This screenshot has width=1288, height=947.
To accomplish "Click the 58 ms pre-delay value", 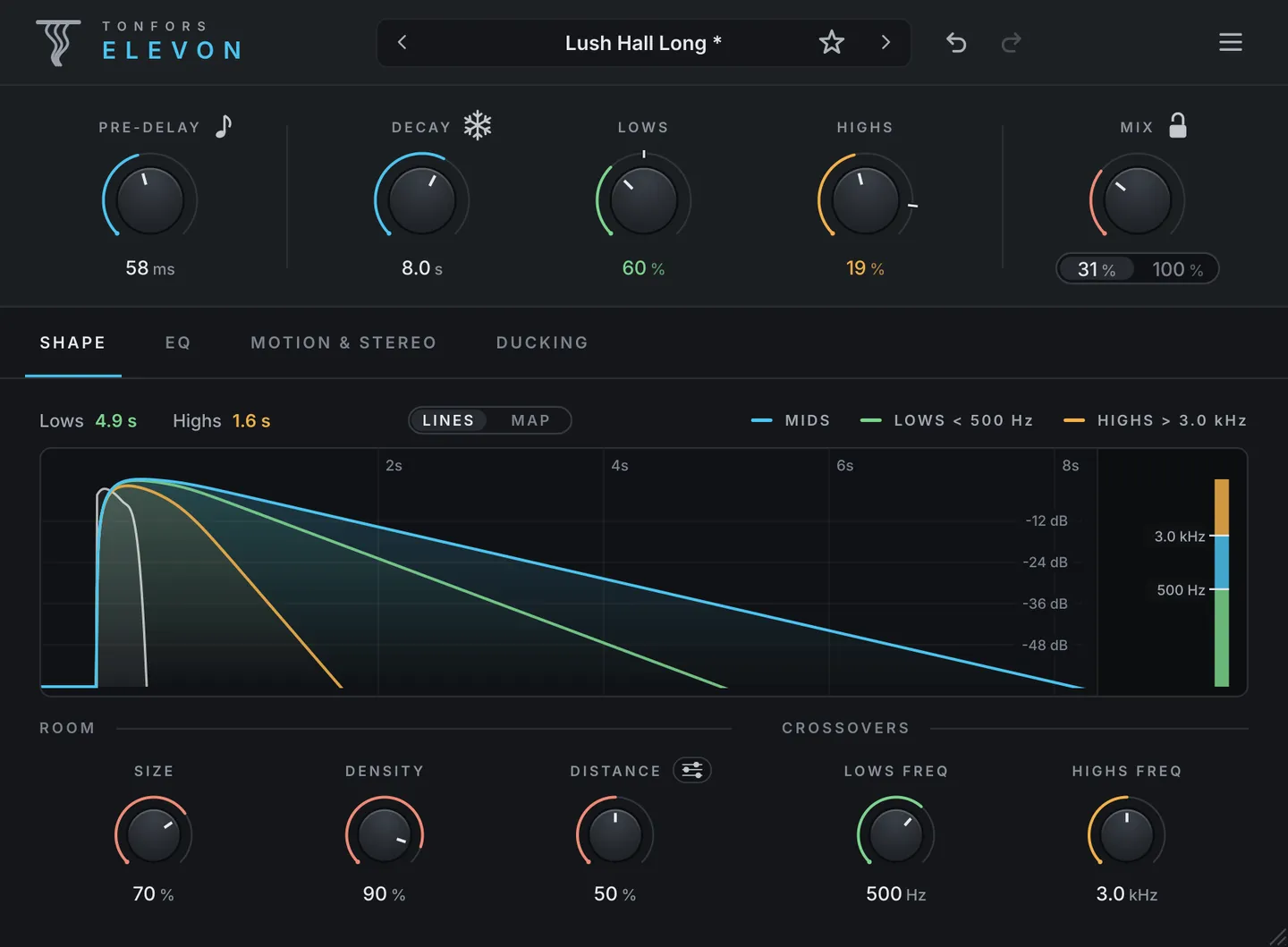I will click(x=150, y=268).
